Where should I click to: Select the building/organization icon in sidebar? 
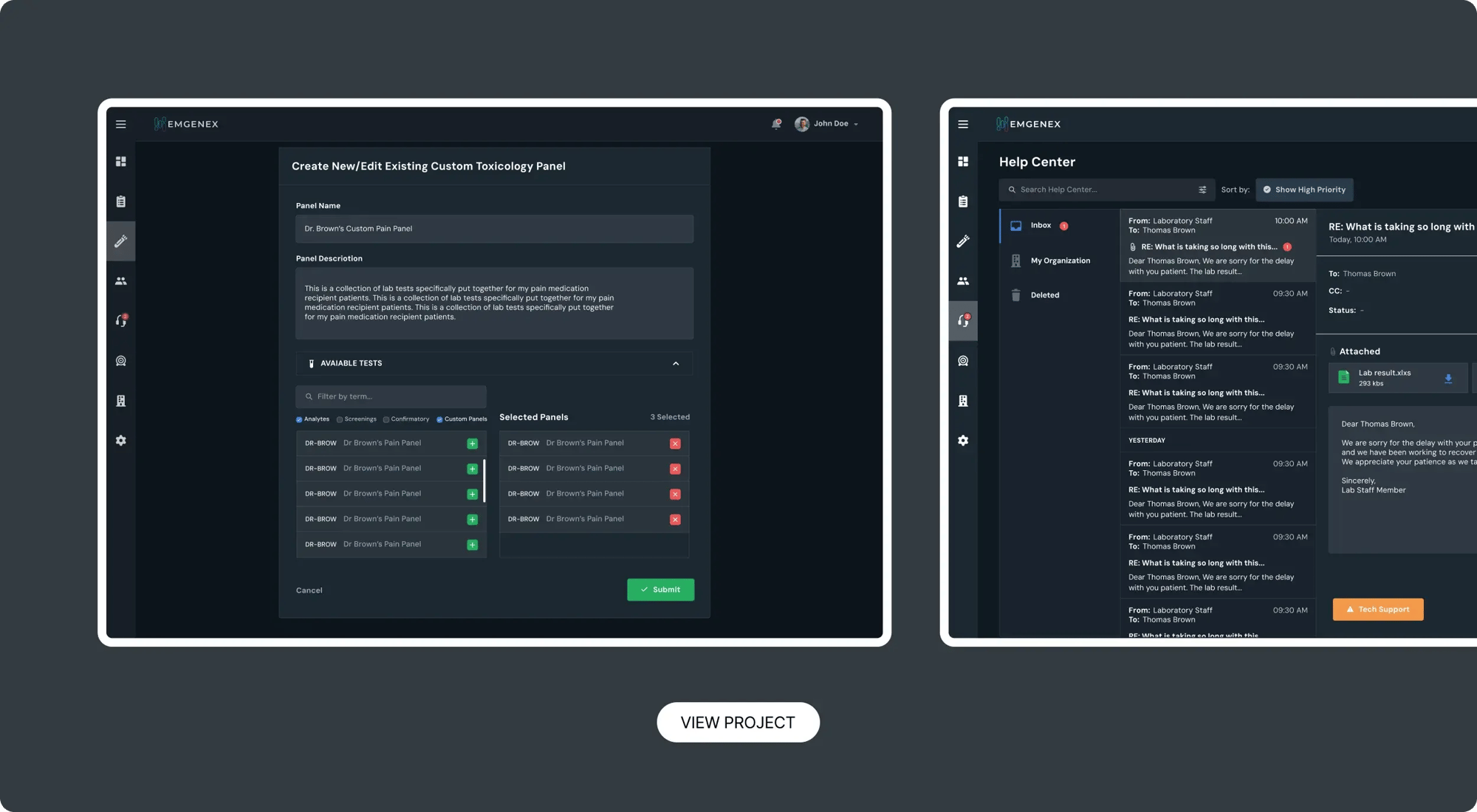(x=120, y=400)
